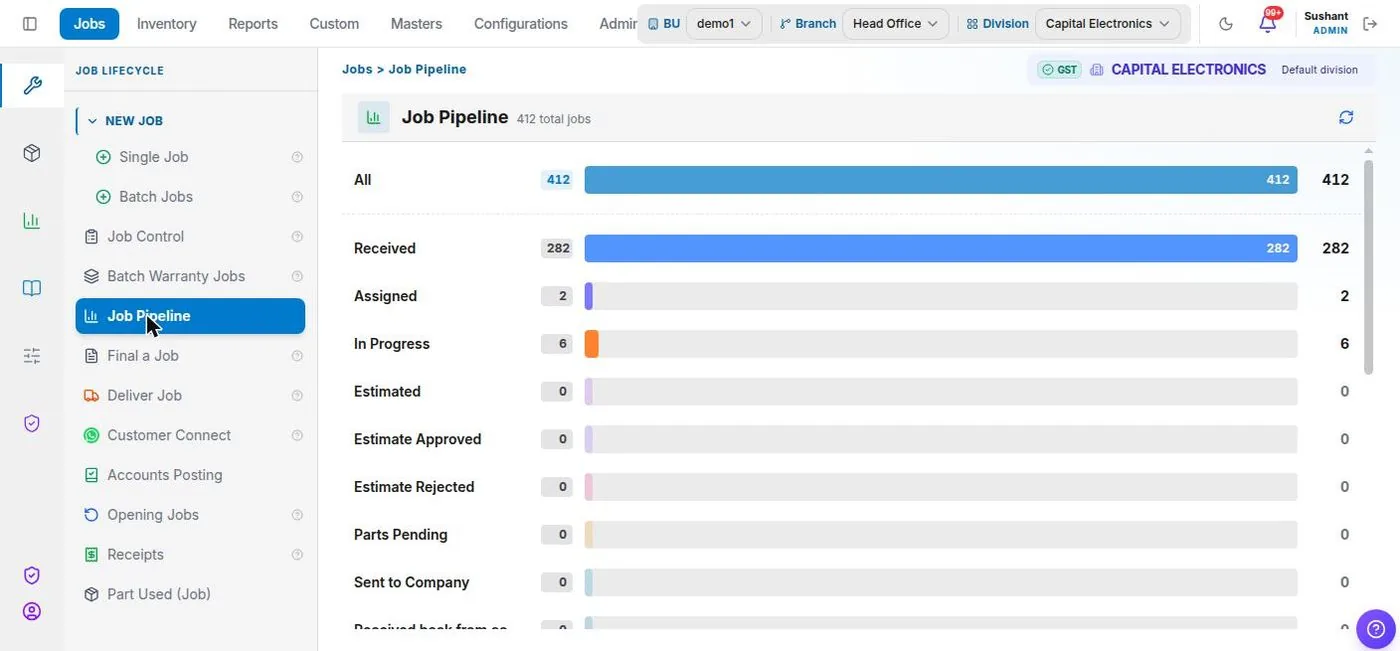Image resolution: width=1400 pixels, height=651 pixels.
Task: Click the Assigned pipeline row label
Action: pos(385,296)
